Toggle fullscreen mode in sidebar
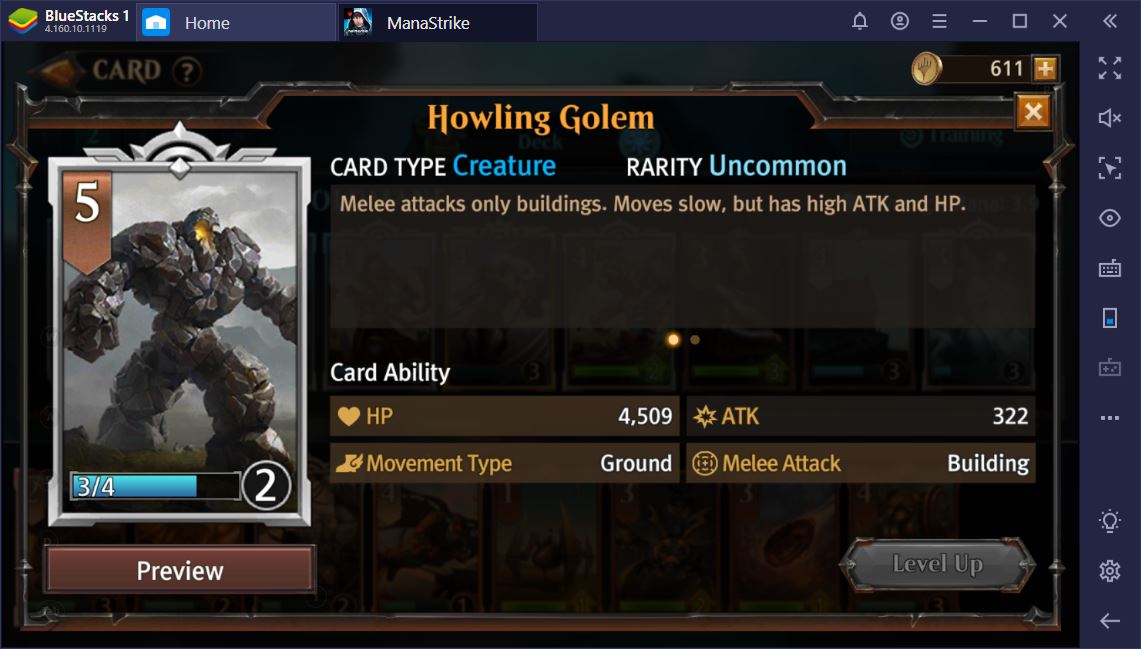Screen dimensions: 1141x649 point(1109,68)
